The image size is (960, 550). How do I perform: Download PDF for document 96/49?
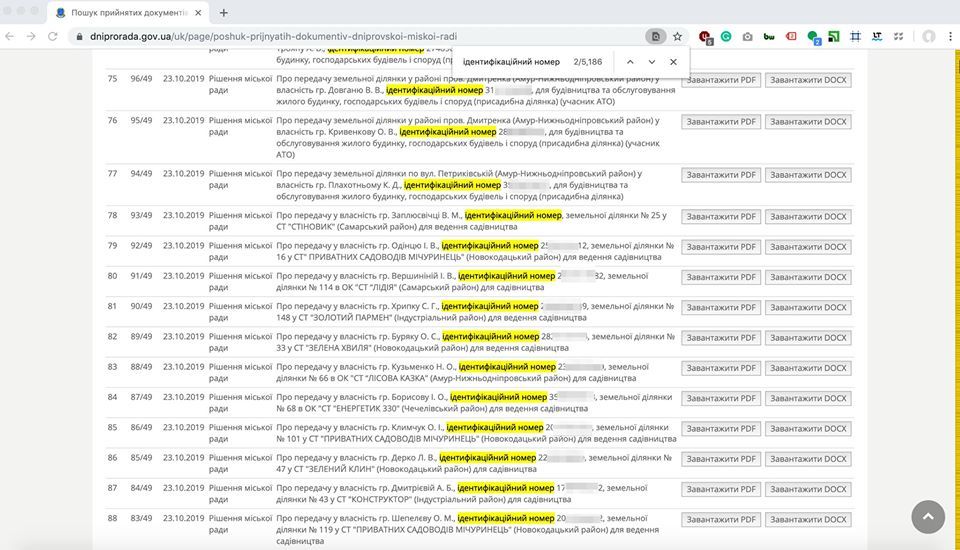tap(720, 79)
